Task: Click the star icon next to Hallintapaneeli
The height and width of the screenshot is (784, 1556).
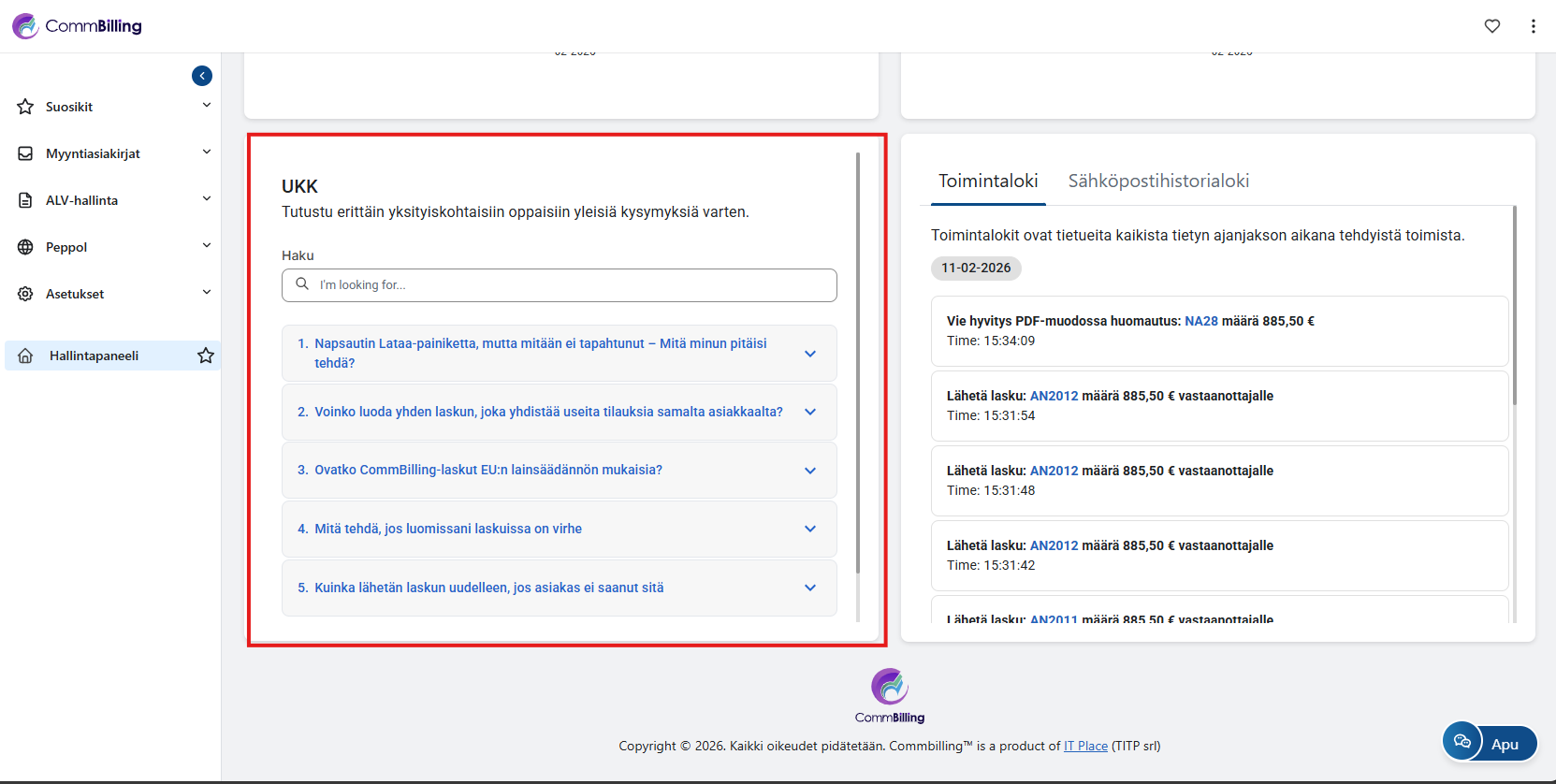Action: pos(206,356)
